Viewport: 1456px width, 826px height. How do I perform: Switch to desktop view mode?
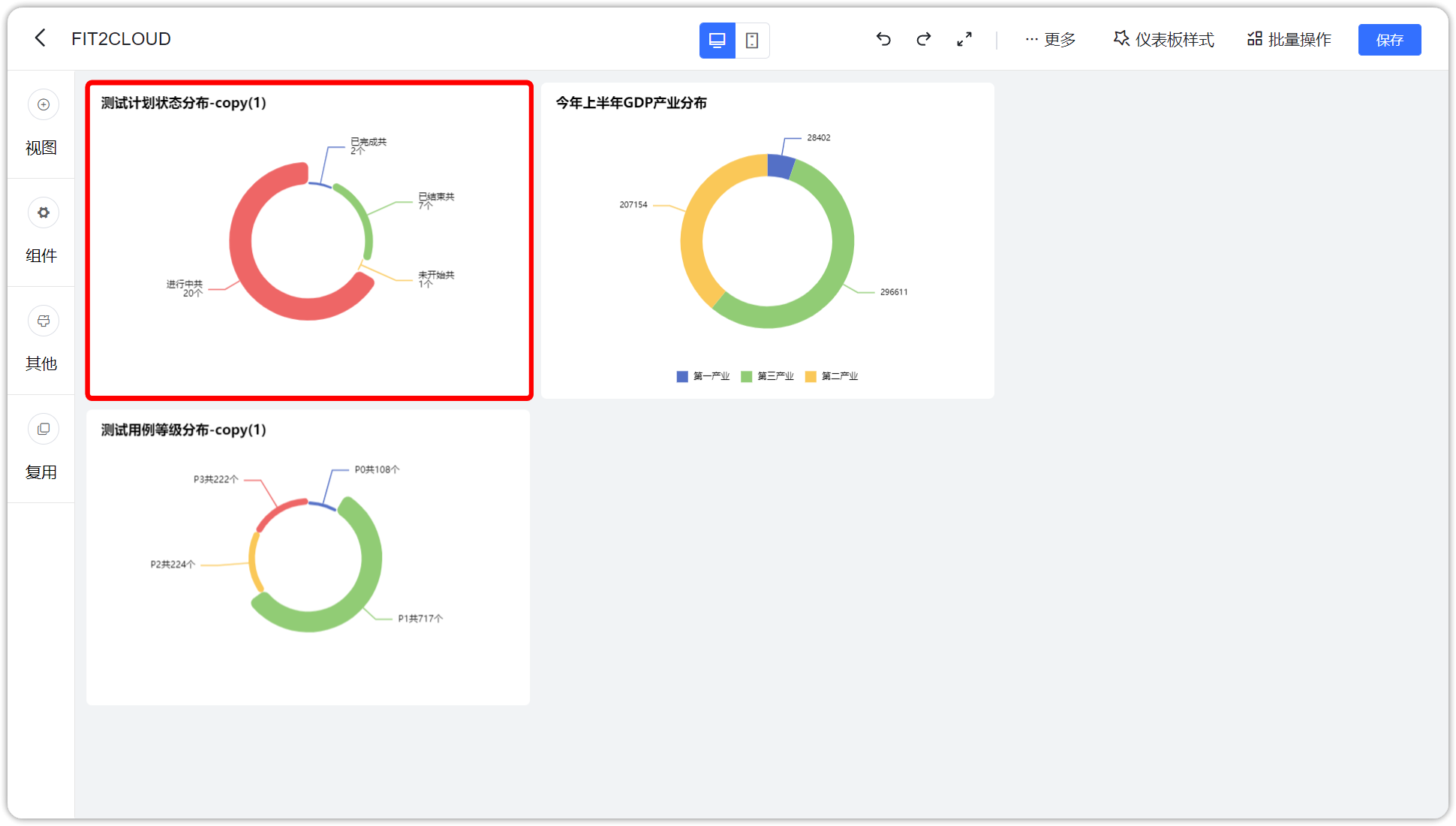click(x=717, y=40)
